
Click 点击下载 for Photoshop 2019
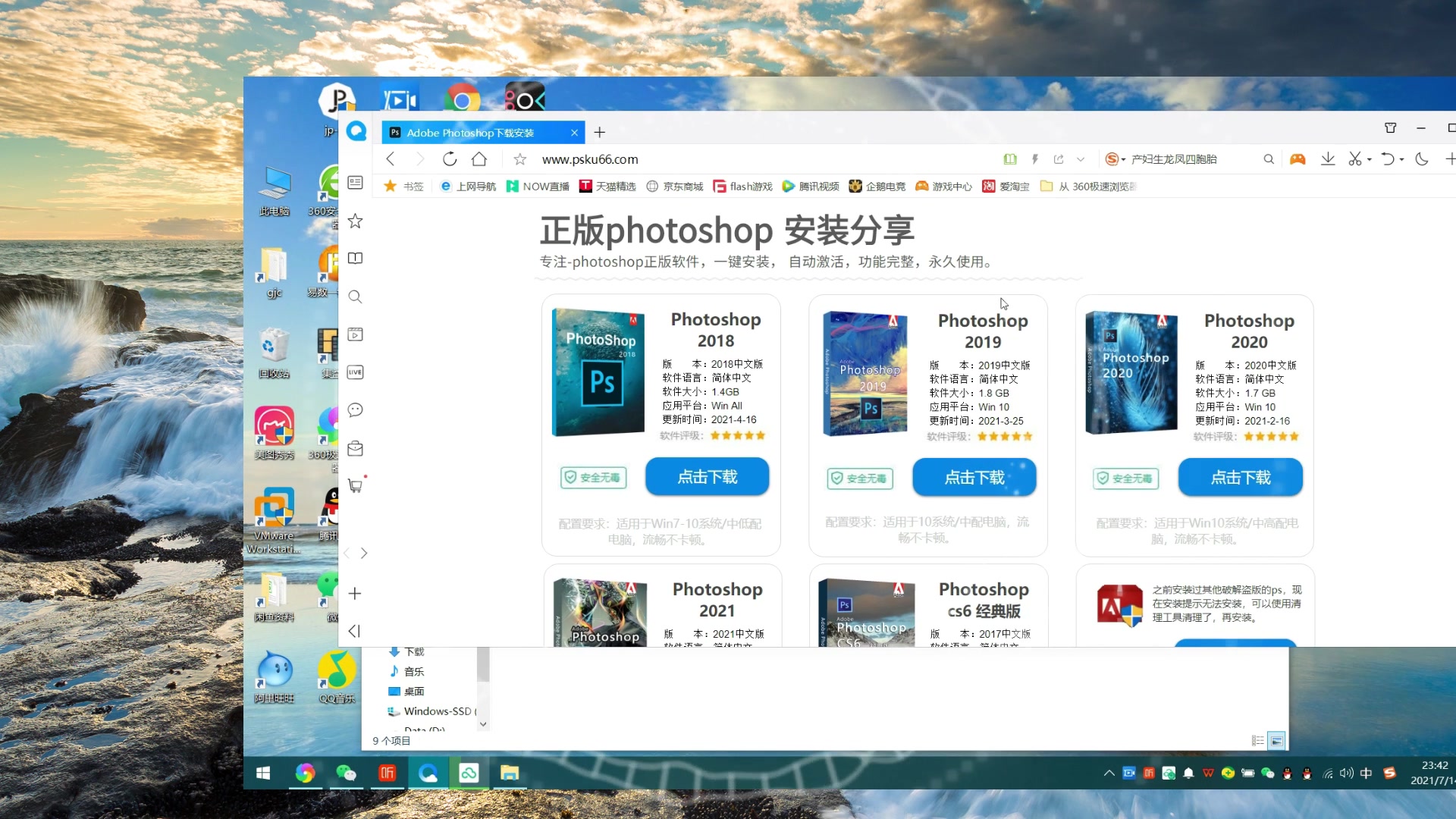(974, 478)
